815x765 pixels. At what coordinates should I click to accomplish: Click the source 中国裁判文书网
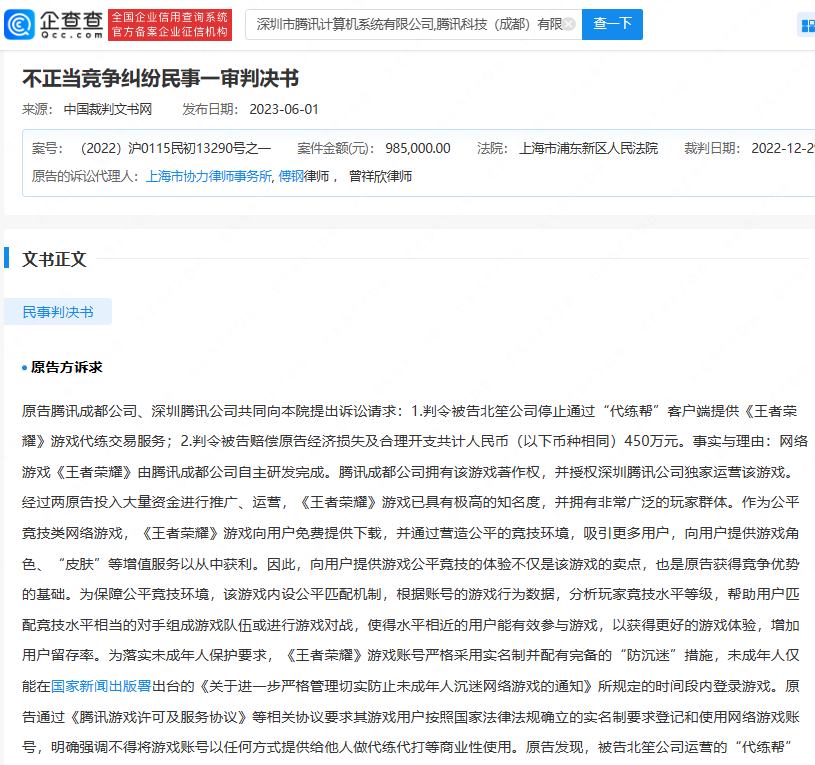coord(108,110)
